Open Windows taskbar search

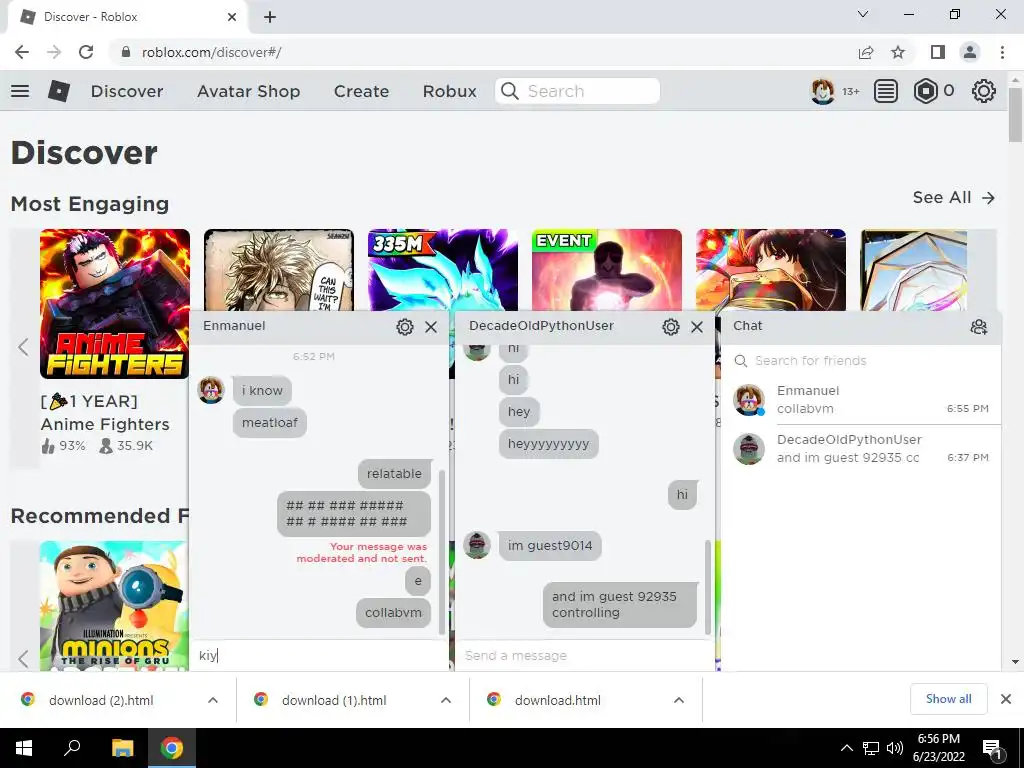(x=72, y=748)
